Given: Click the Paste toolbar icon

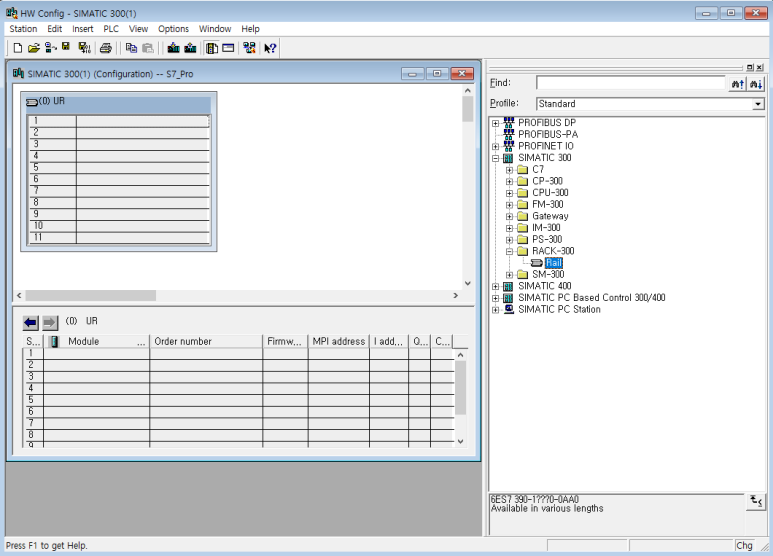Looking at the screenshot, I should (x=147, y=48).
